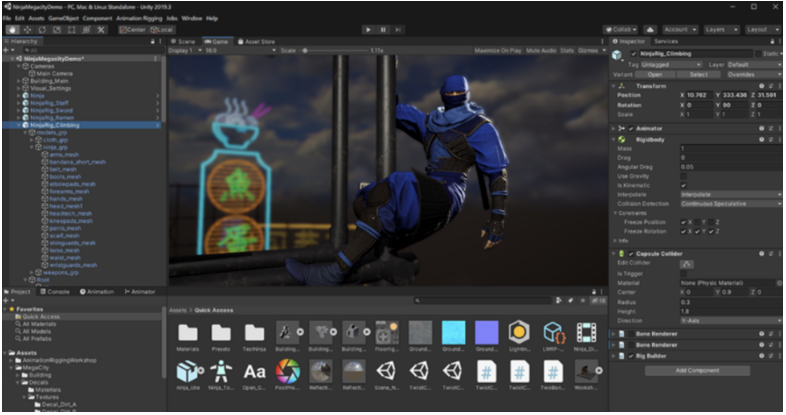Select the Scale tool in toolbar

pyautogui.click(x=57, y=30)
